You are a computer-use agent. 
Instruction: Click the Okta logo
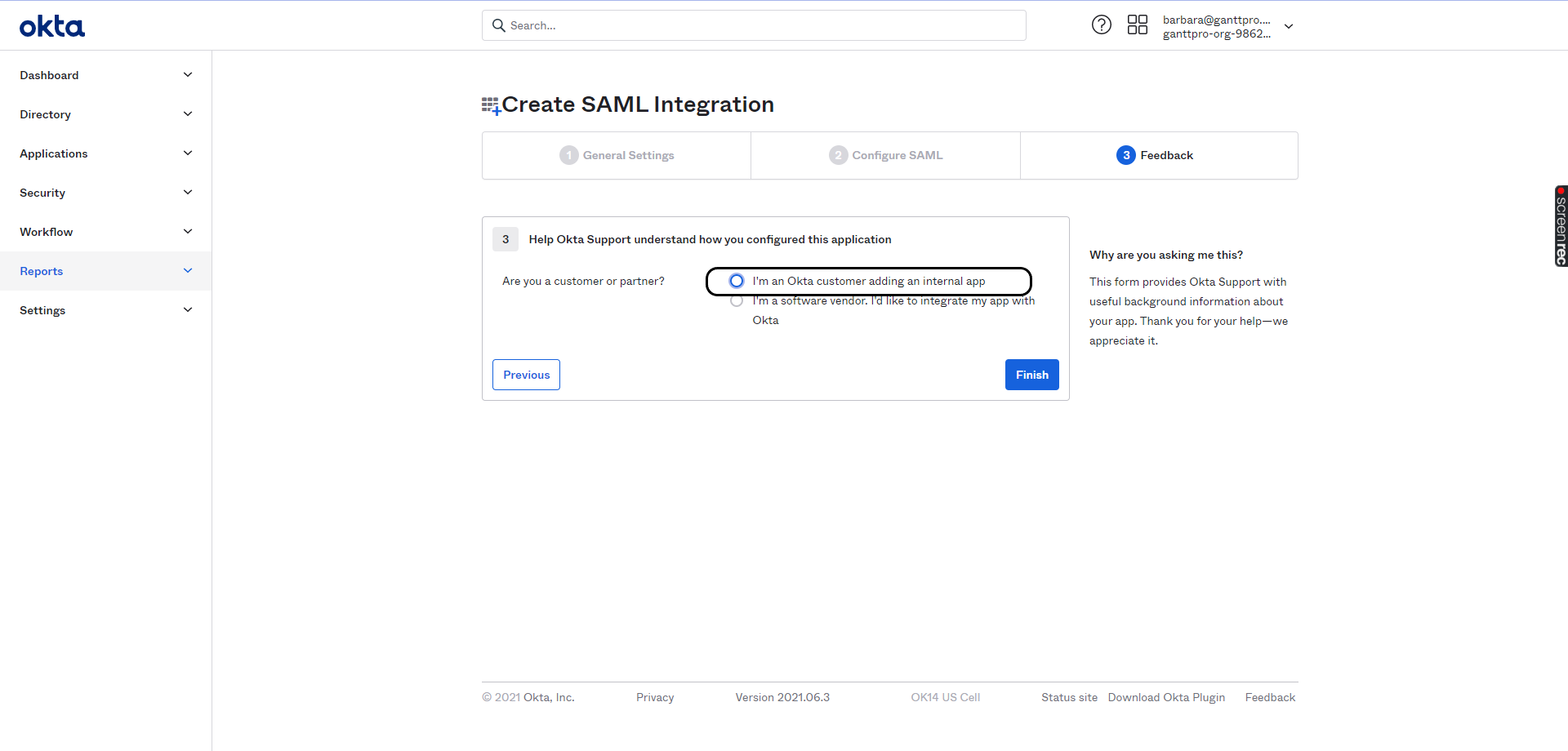(52, 26)
